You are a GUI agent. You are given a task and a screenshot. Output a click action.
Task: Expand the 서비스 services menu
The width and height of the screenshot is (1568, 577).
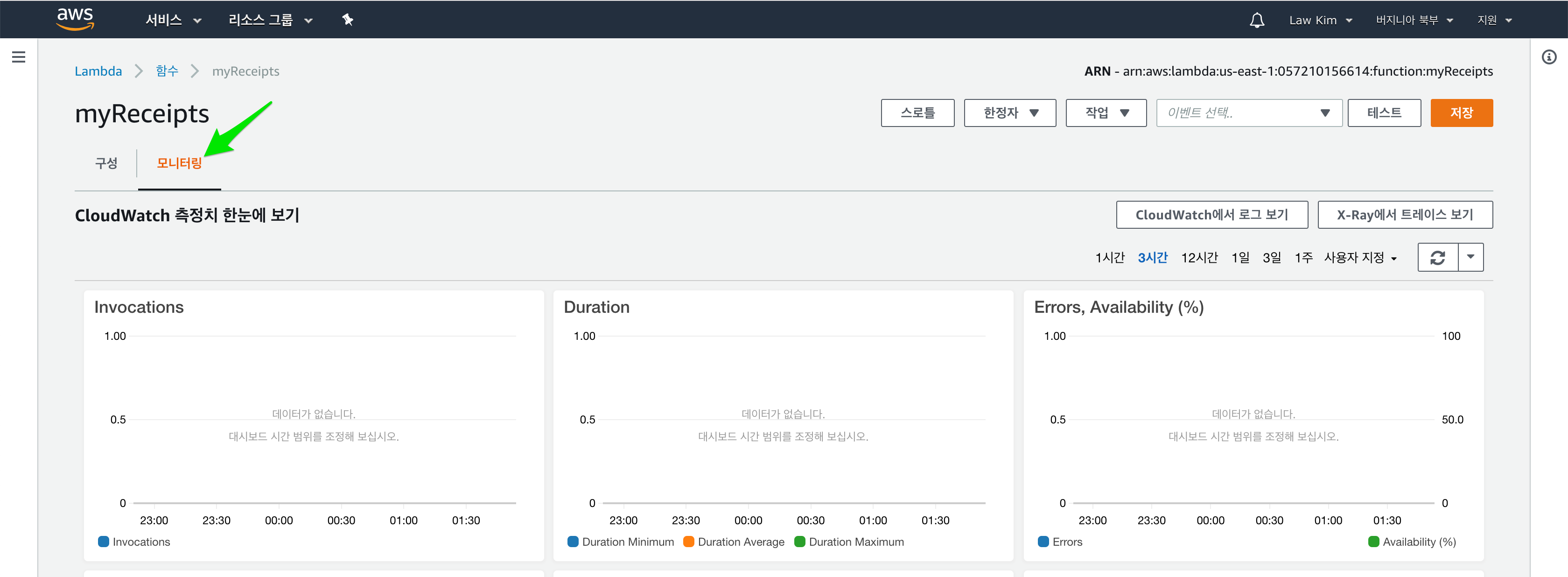coord(173,20)
